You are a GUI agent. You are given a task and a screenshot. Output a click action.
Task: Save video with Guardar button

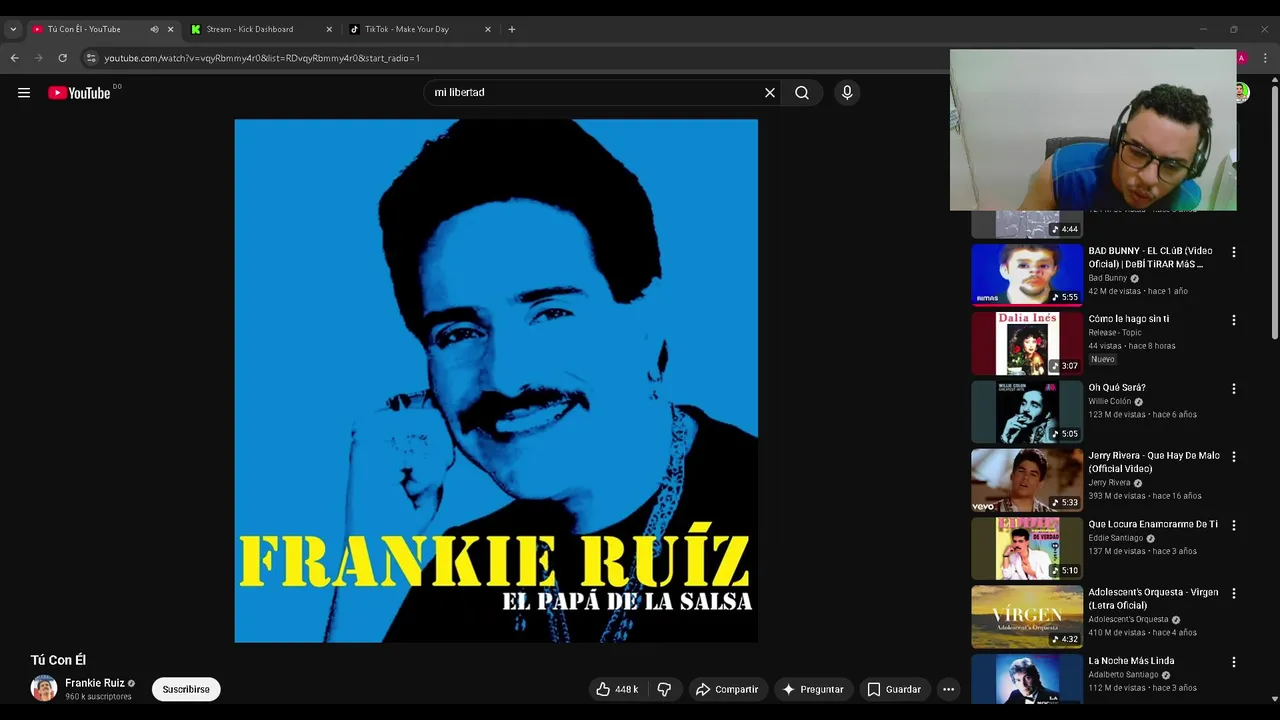[x=894, y=689]
